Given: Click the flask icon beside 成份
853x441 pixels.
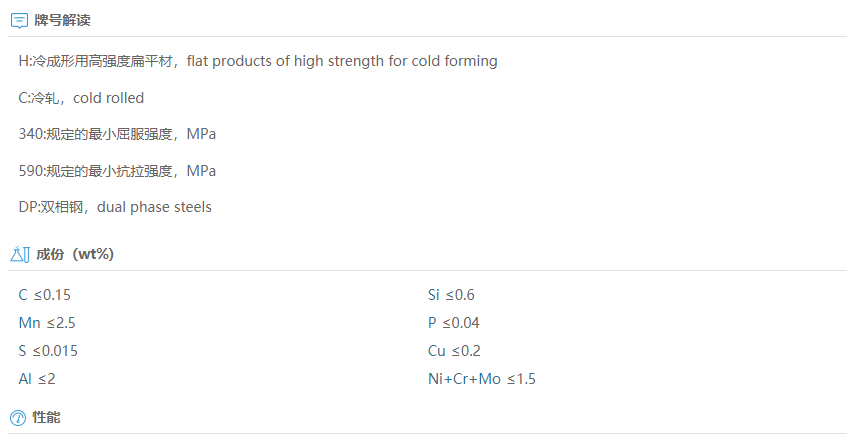Looking at the screenshot, I should pos(20,254).
